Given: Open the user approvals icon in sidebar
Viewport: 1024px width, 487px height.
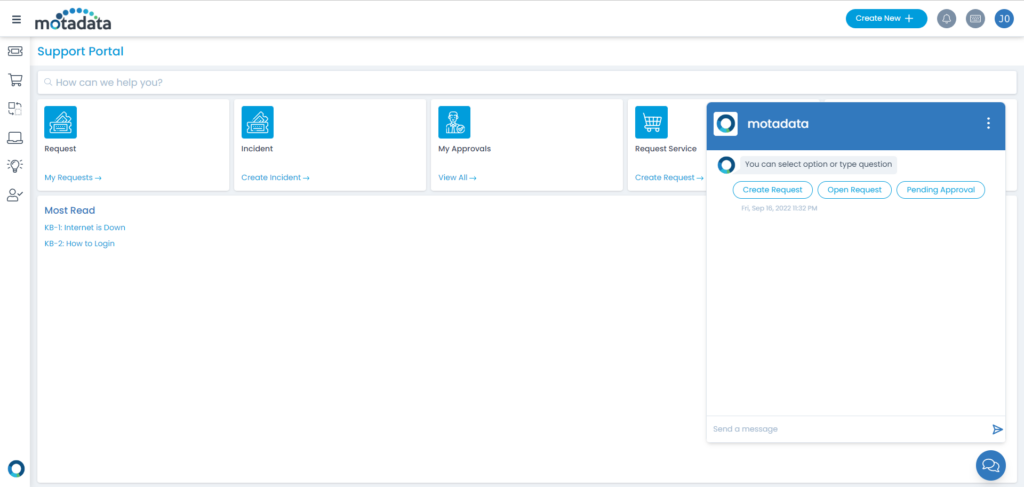Looking at the screenshot, I should click(x=15, y=195).
